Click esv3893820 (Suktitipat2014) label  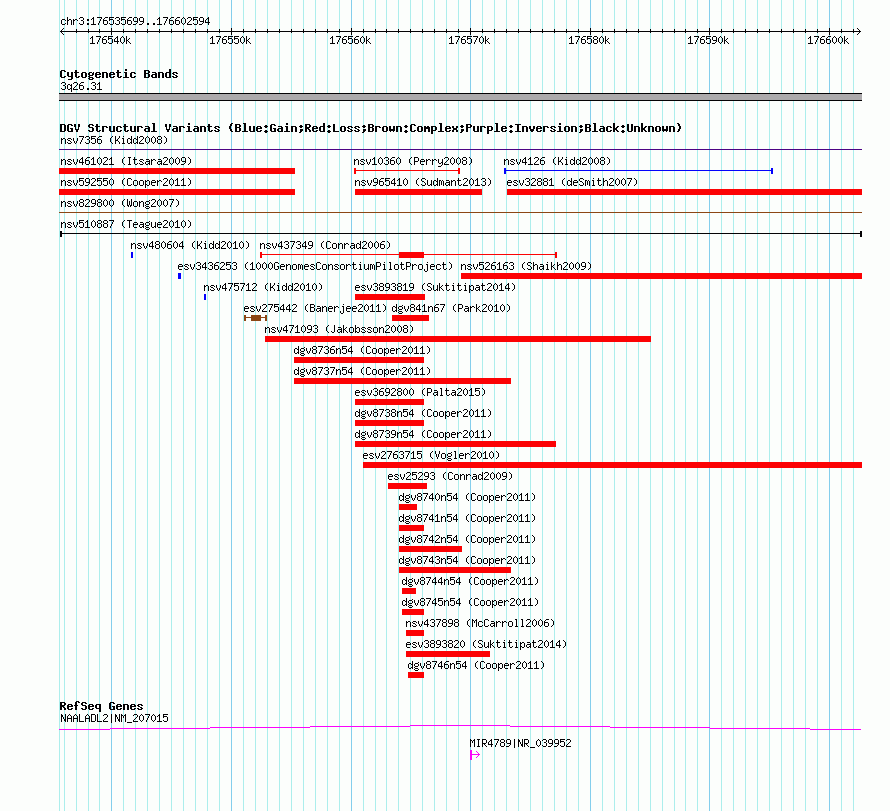point(486,644)
